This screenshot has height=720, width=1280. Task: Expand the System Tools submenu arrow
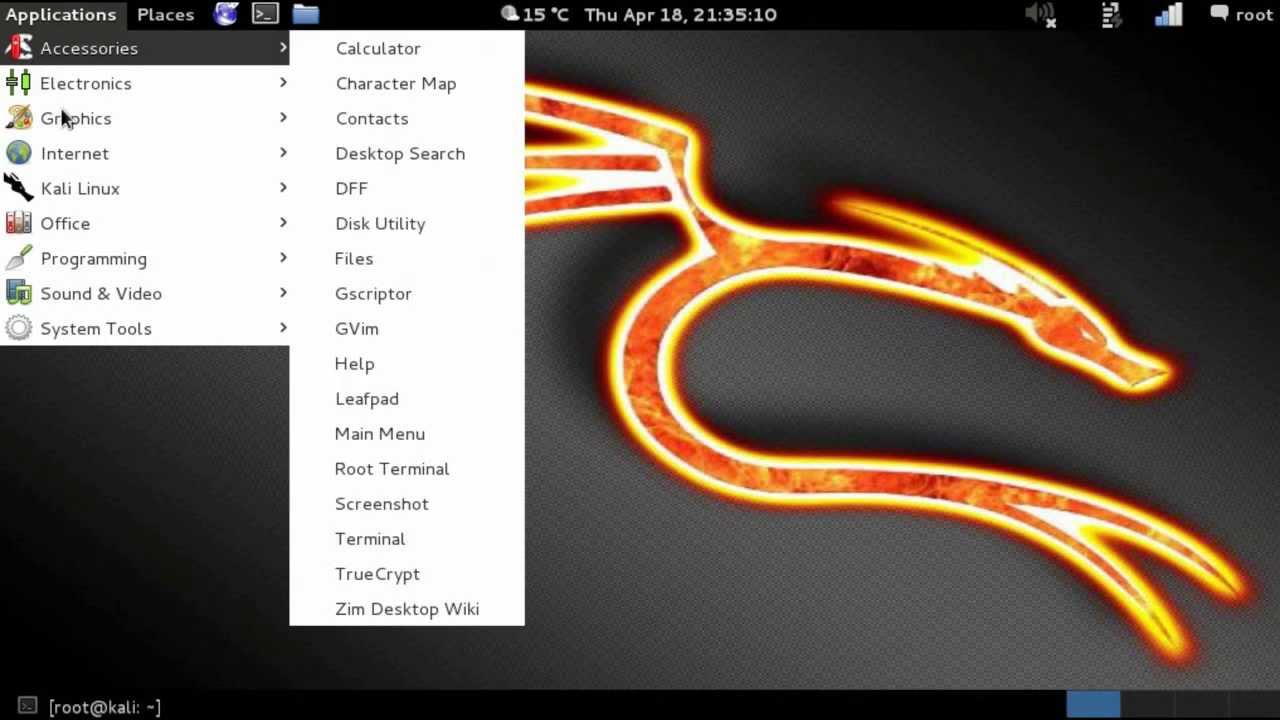(283, 328)
